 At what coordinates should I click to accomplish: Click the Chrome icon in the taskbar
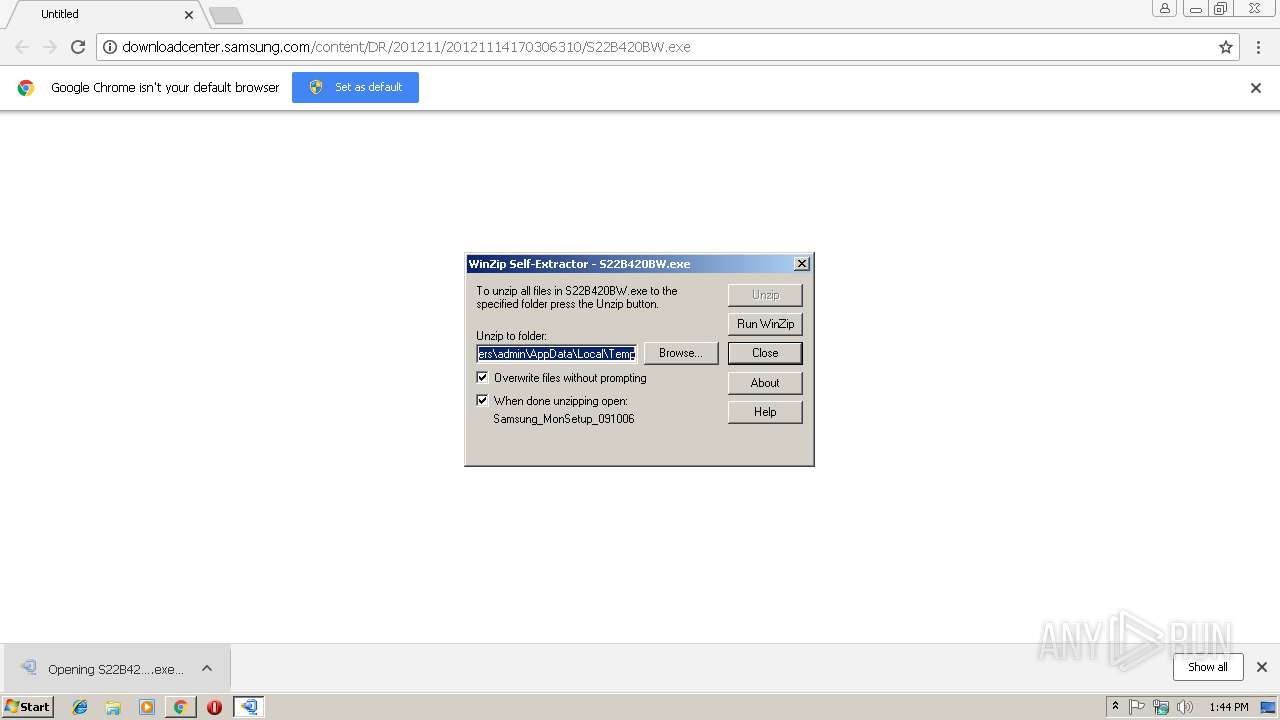coord(180,707)
